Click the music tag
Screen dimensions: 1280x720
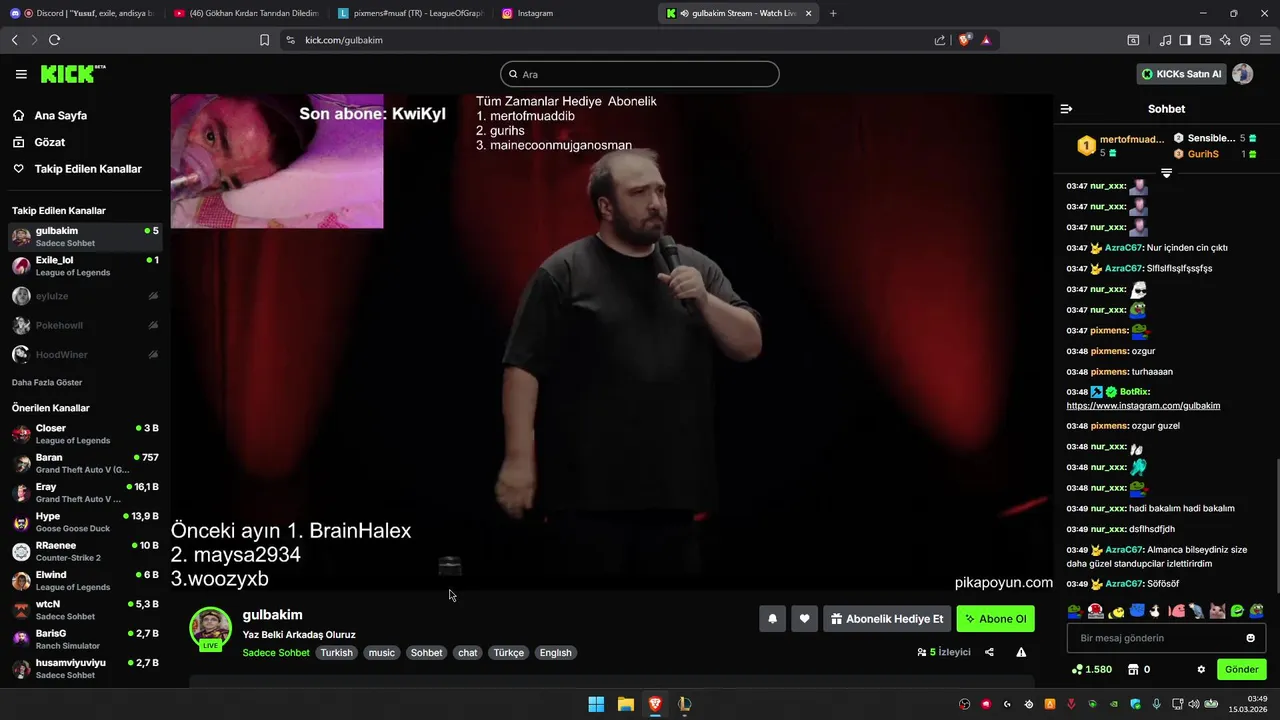click(381, 653)
